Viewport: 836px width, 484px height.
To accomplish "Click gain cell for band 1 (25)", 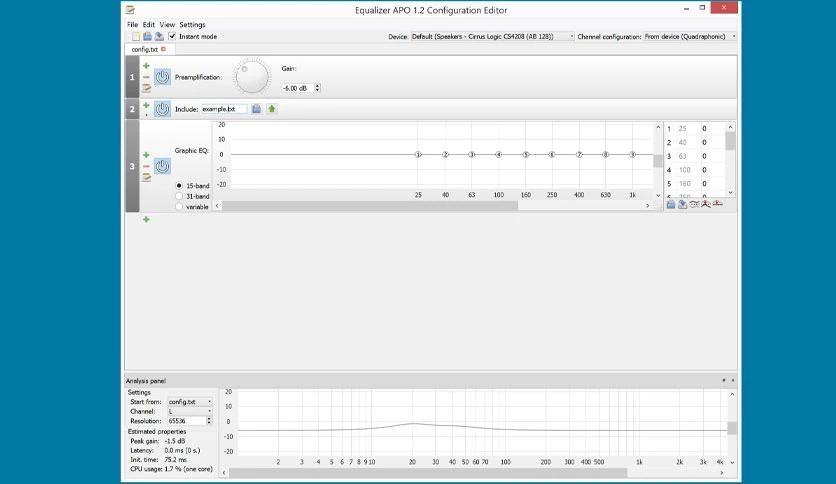I will pos(704,128).
